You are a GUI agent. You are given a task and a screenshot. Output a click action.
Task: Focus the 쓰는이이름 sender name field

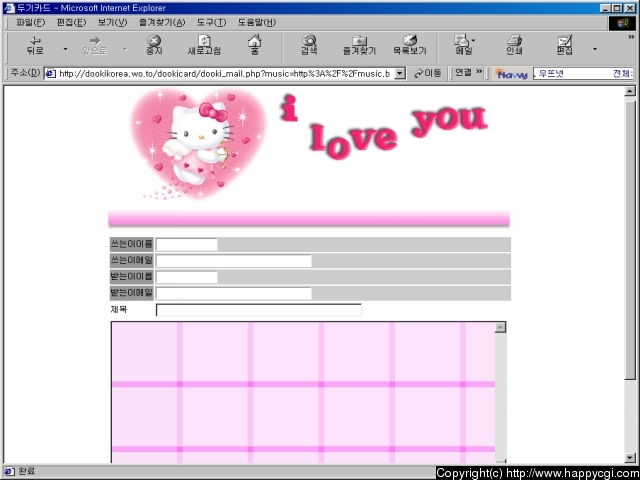click(x=187, y=244)
